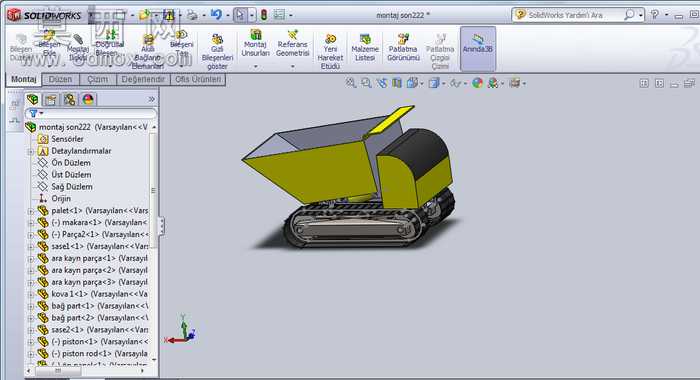Click the feature tree horizontal scrollbar
This screenshot has height=380, width=700.
85,371
